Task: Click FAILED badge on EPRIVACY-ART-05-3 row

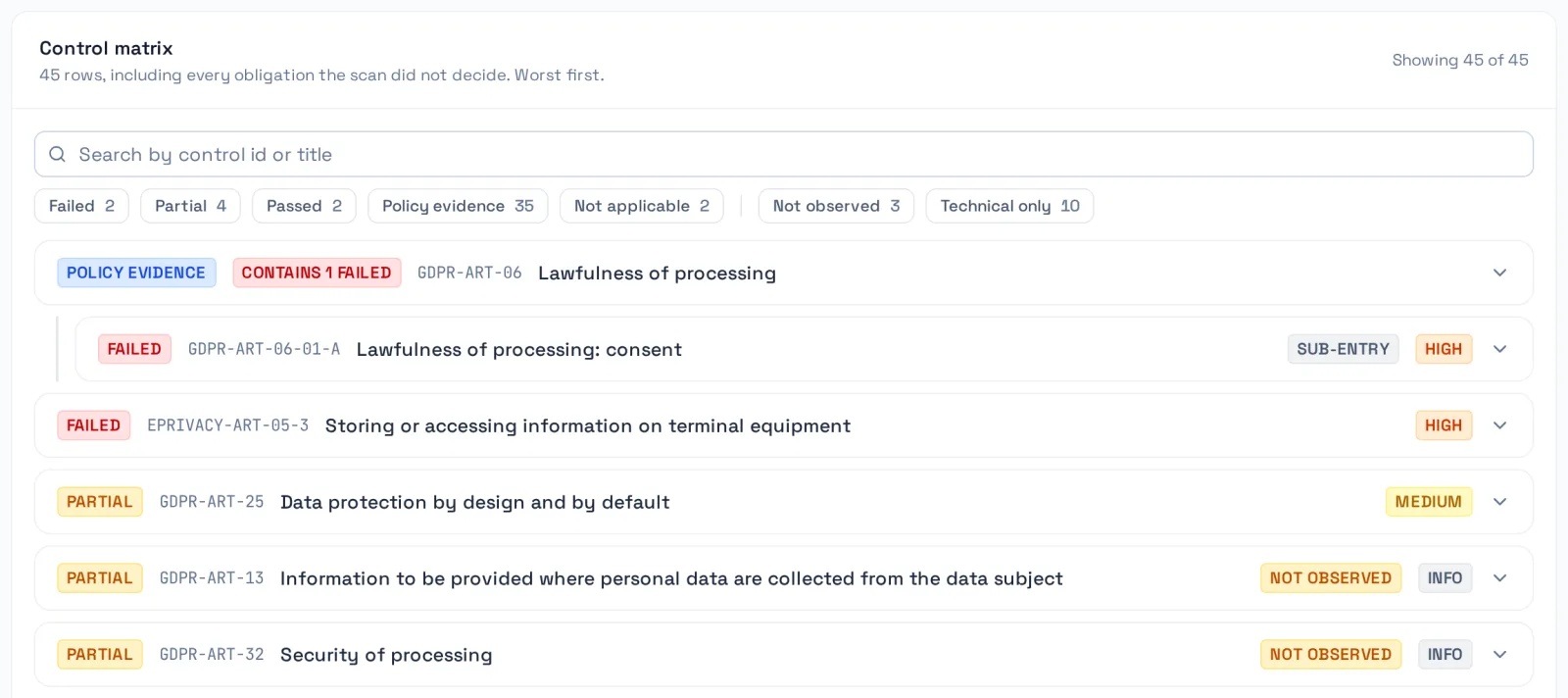Action: click(x=93, y=425)
